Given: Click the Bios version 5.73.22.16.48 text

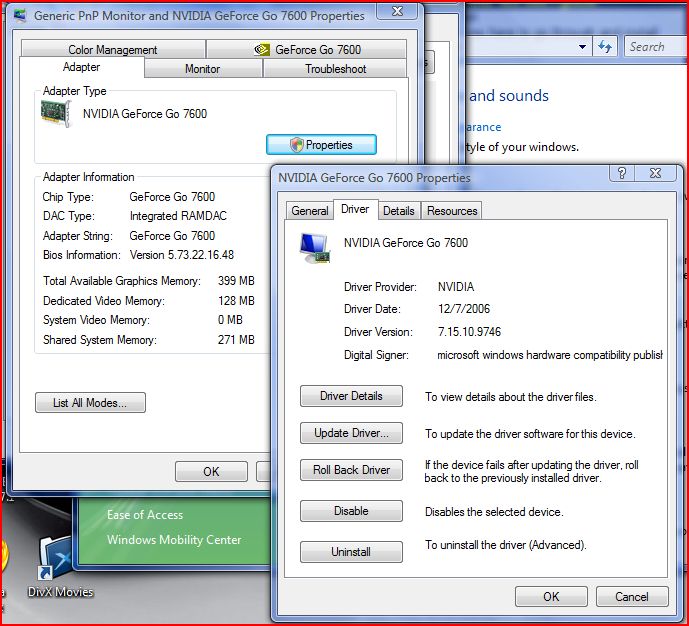Looking at the screenshot, I should 182,255.
